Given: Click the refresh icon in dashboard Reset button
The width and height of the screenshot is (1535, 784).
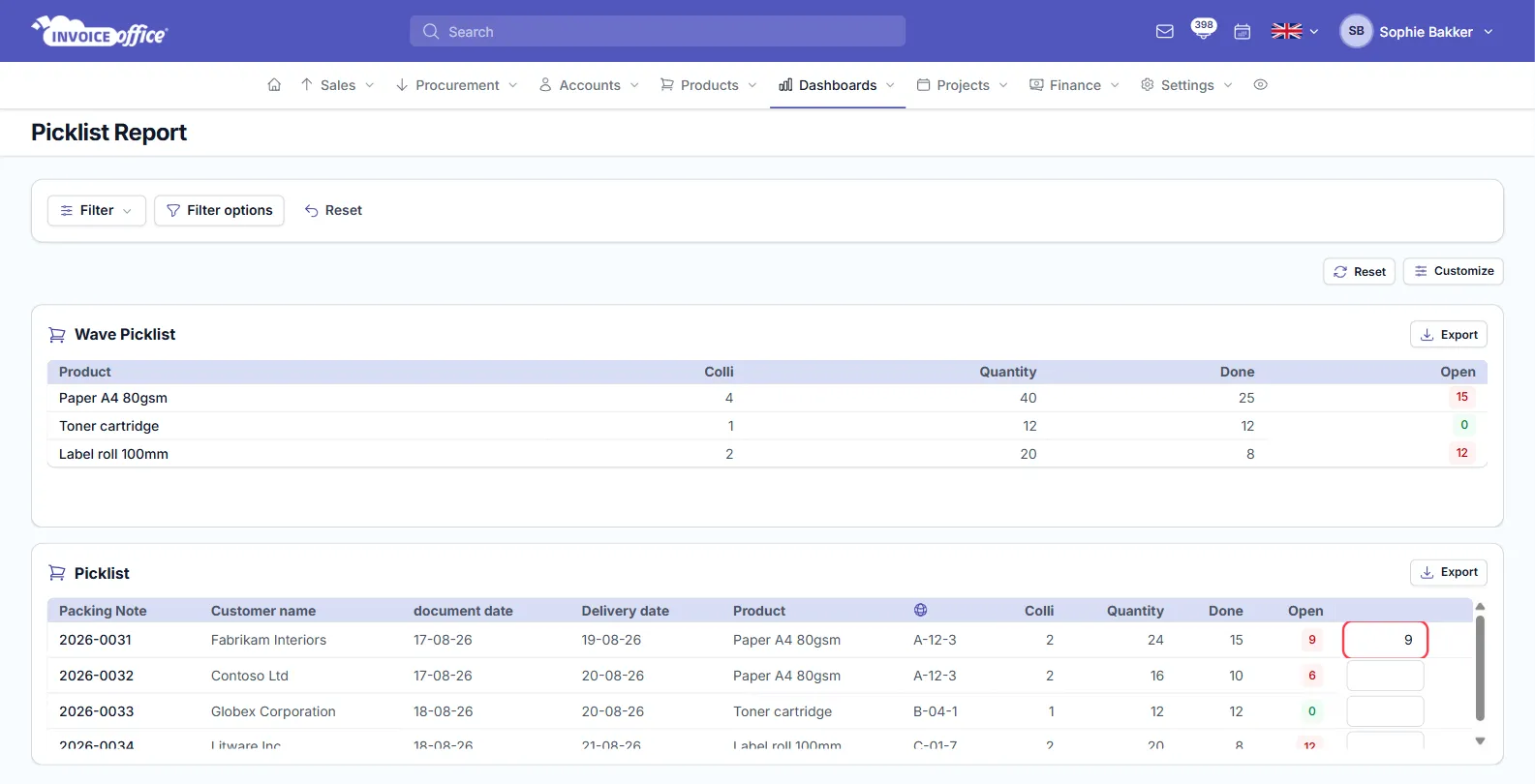Looking at the screenshot, I should tap(1340, 272).
